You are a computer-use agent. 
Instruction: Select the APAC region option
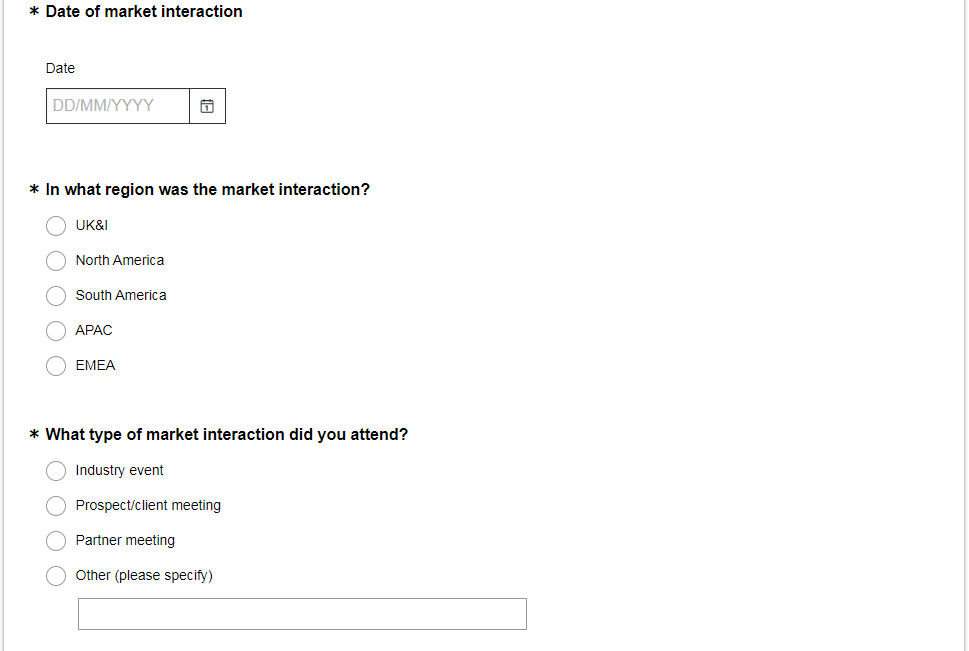56,331
